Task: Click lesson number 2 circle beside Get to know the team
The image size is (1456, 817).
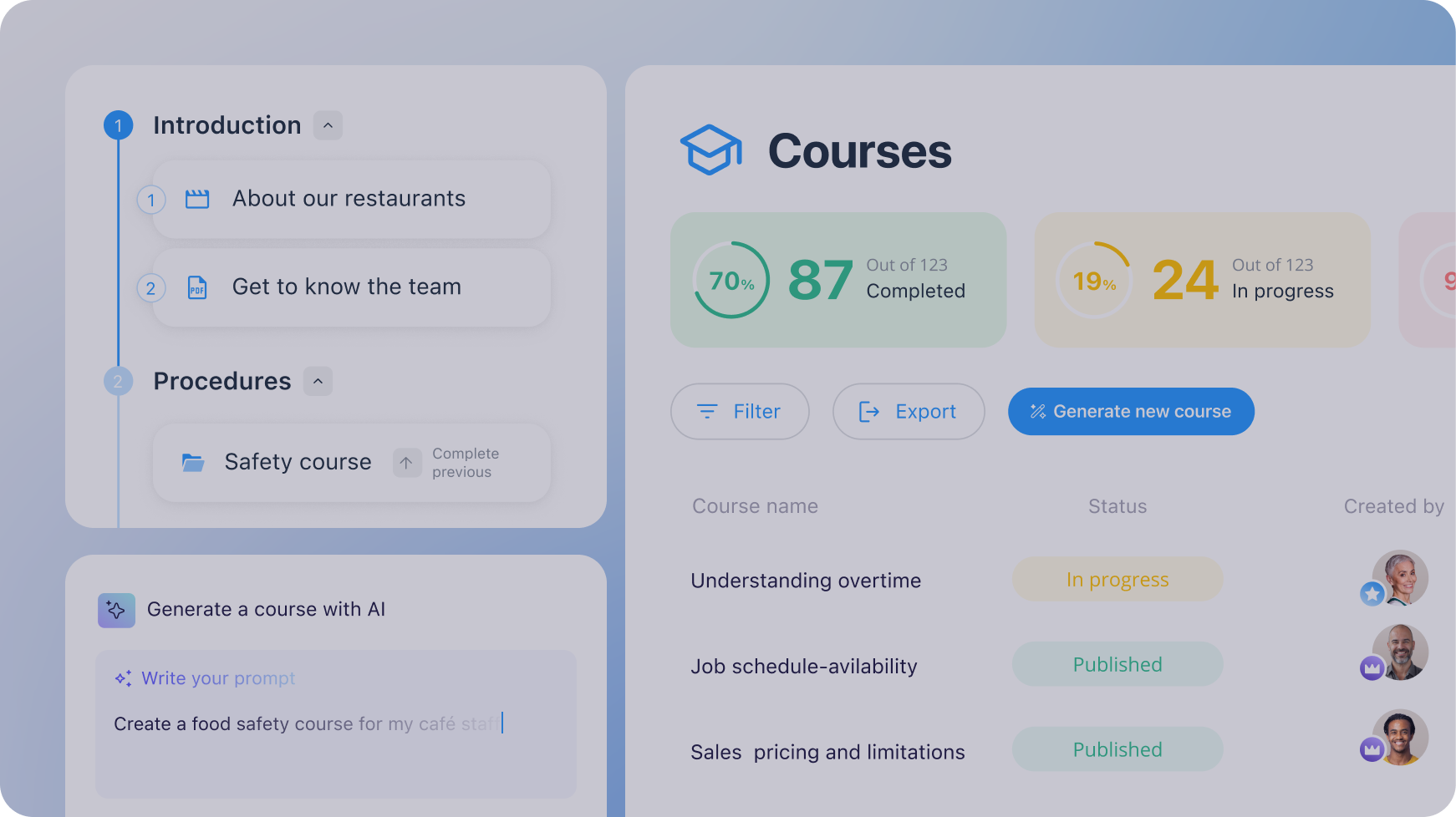Action: click(x=151, y=288)
